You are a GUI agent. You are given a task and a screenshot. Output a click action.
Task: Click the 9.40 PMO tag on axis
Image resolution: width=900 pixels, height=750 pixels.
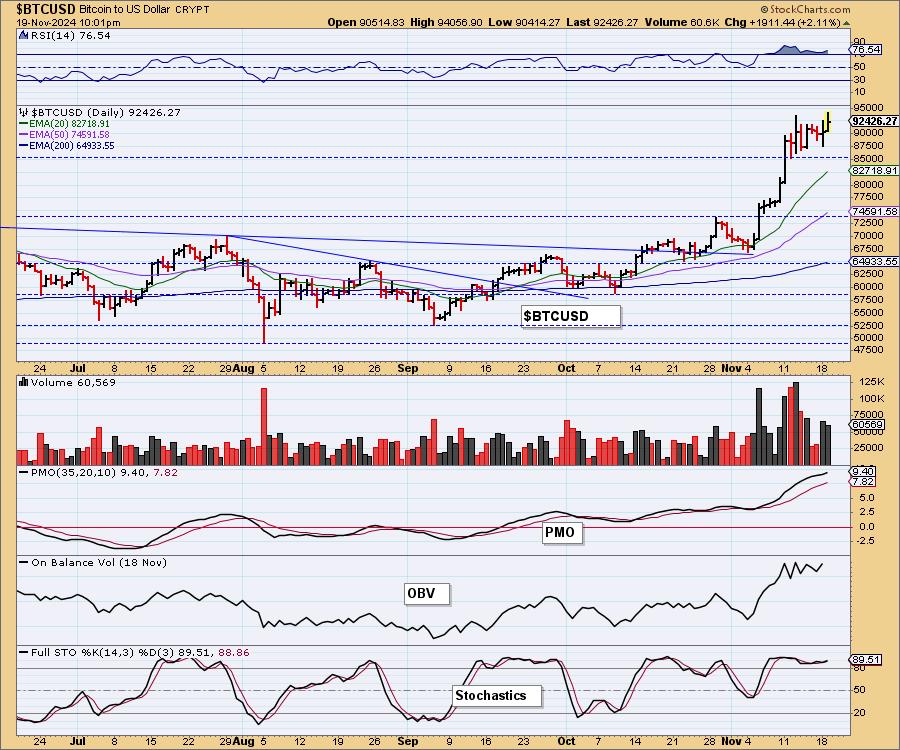point(863,472)
